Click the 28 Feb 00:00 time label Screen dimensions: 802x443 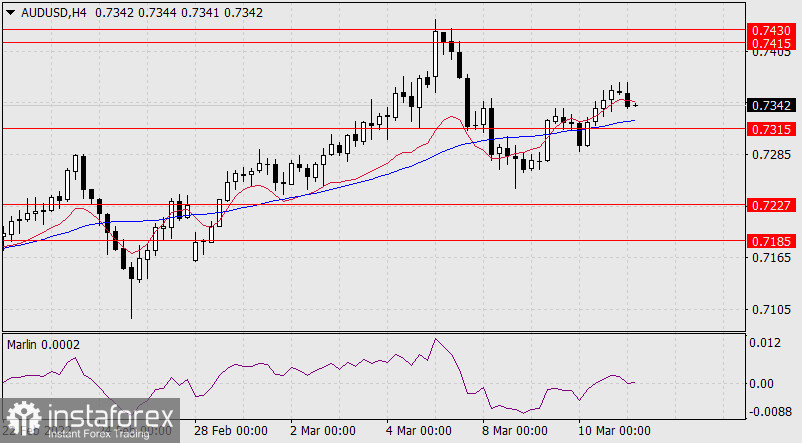[x=230, y=430]
